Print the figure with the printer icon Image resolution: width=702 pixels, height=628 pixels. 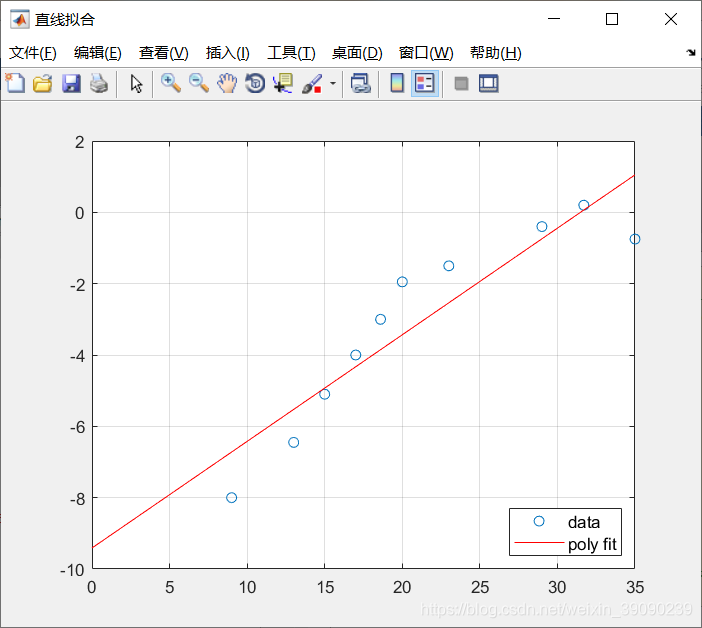click(x=99, y=83)
